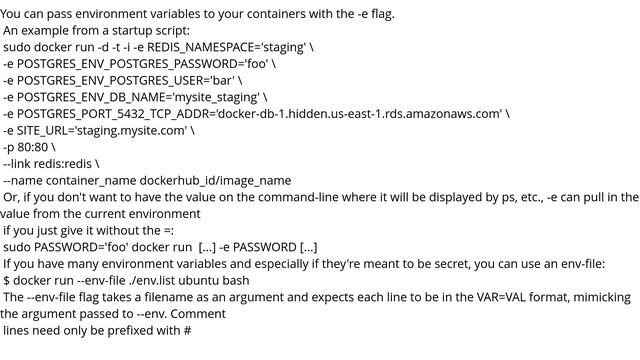Click the POSTGRES_ENV_DB_NAME='mysite_staging' line
640x360 pixels.
click(135, 98)
